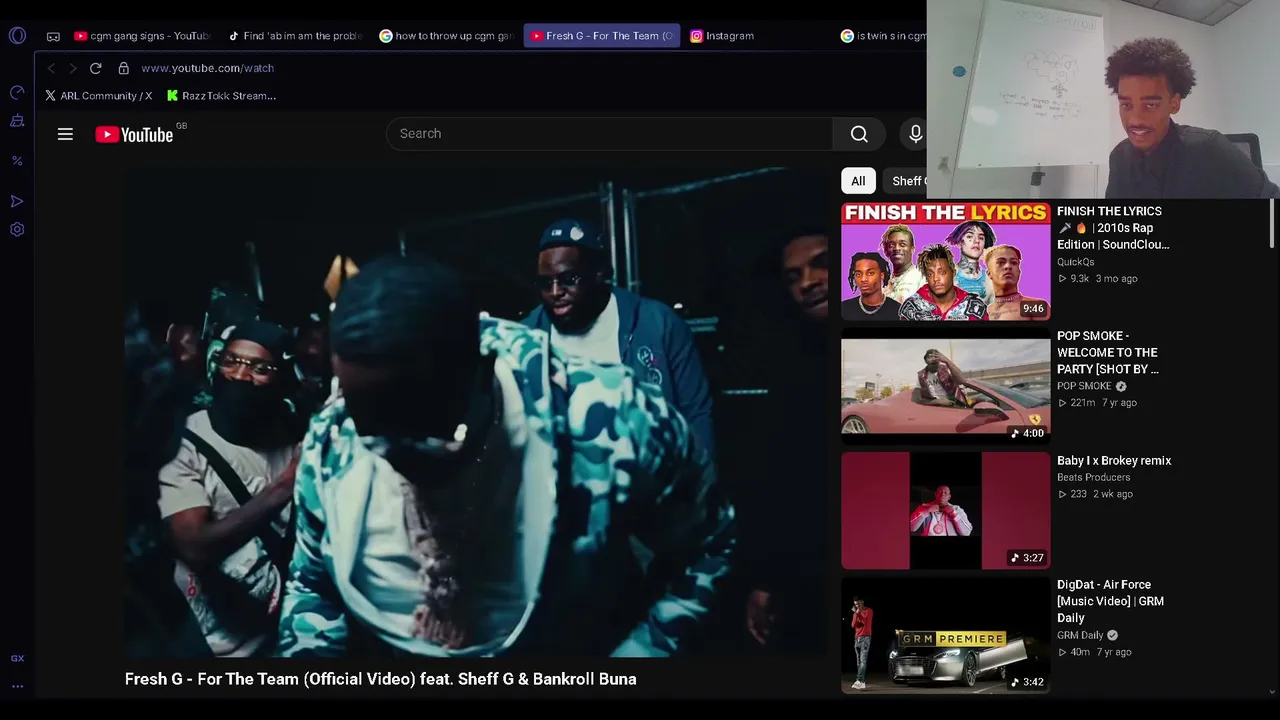Open the Pop Smoke pink car thumbnail

coord(946,386)
